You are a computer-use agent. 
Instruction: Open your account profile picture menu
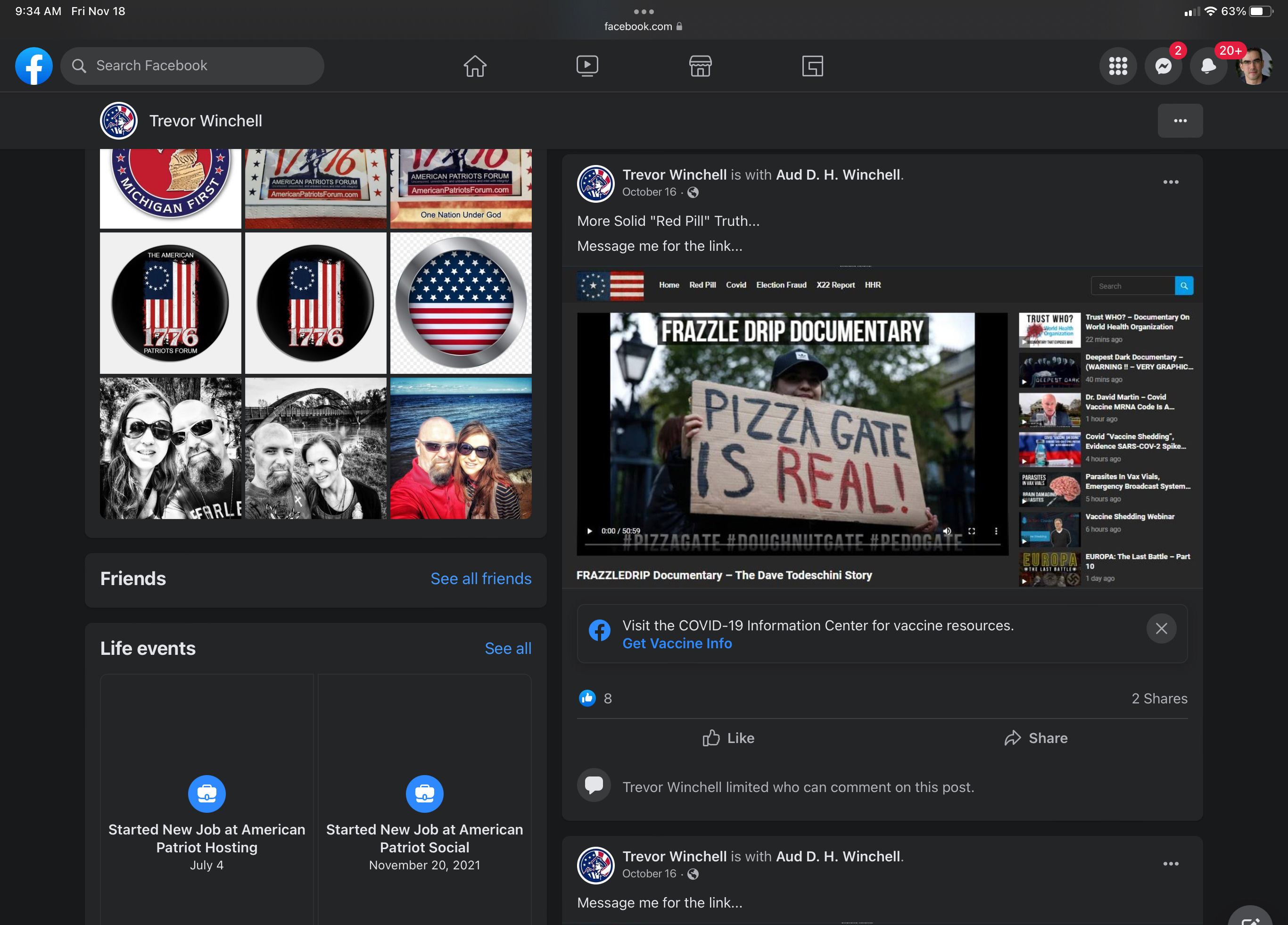1254,66
